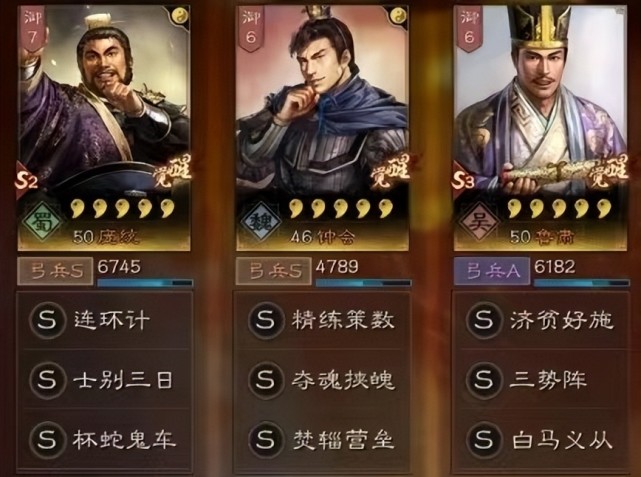Click the yin-yang icon on 钟会's card
The height and width of the screenshot is (477, 641).
click(x=397, y=16)
